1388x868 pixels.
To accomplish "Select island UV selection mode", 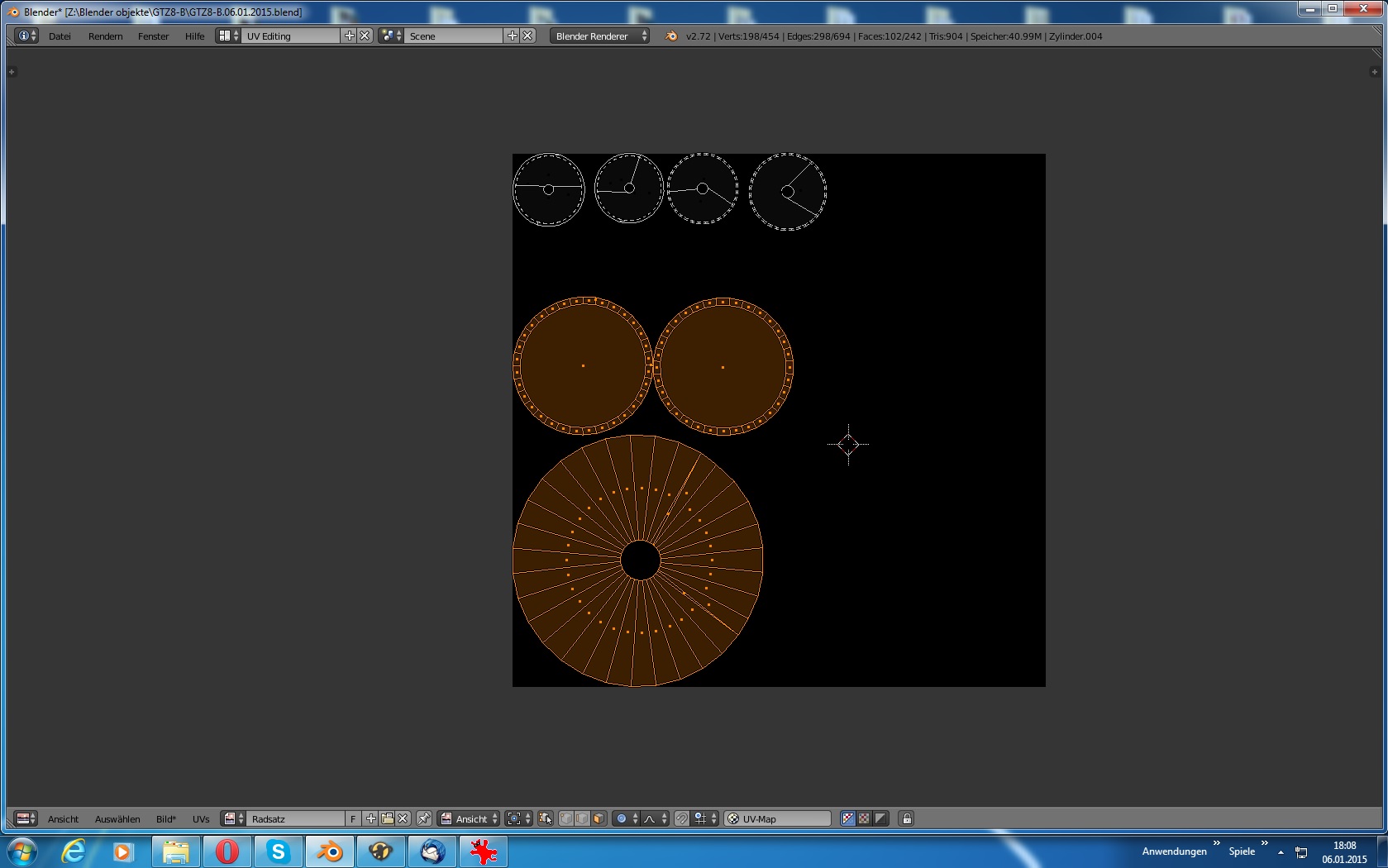I will [599, 818].
